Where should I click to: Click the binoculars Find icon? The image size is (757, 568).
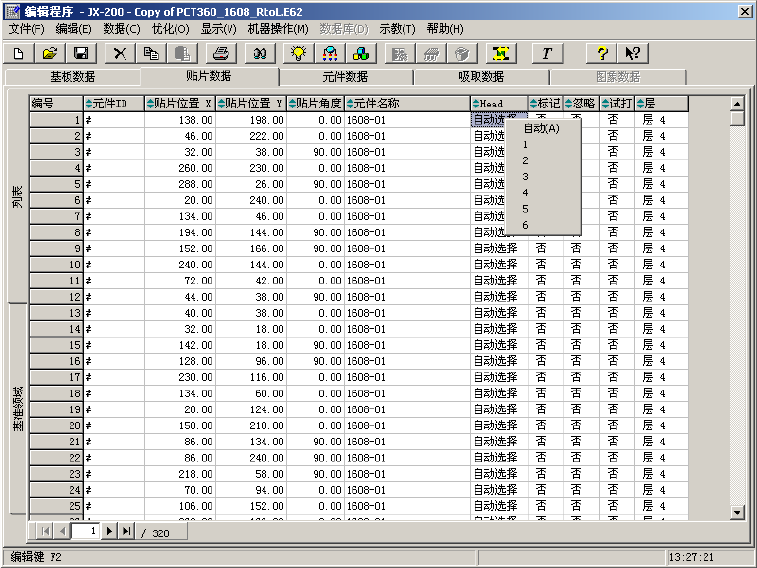[259, 53]
